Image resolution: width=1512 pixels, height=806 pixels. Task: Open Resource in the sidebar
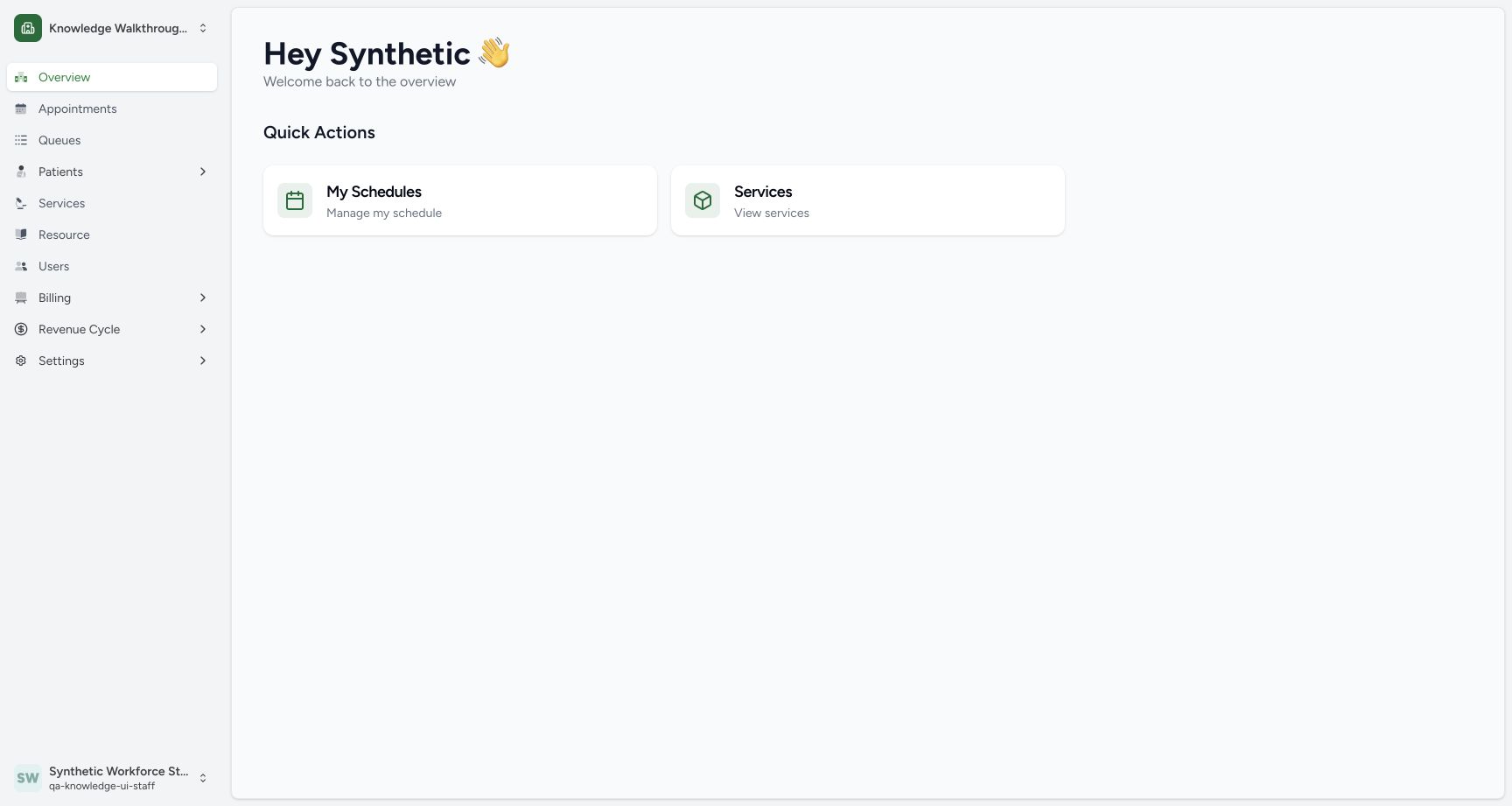(112, 235)
